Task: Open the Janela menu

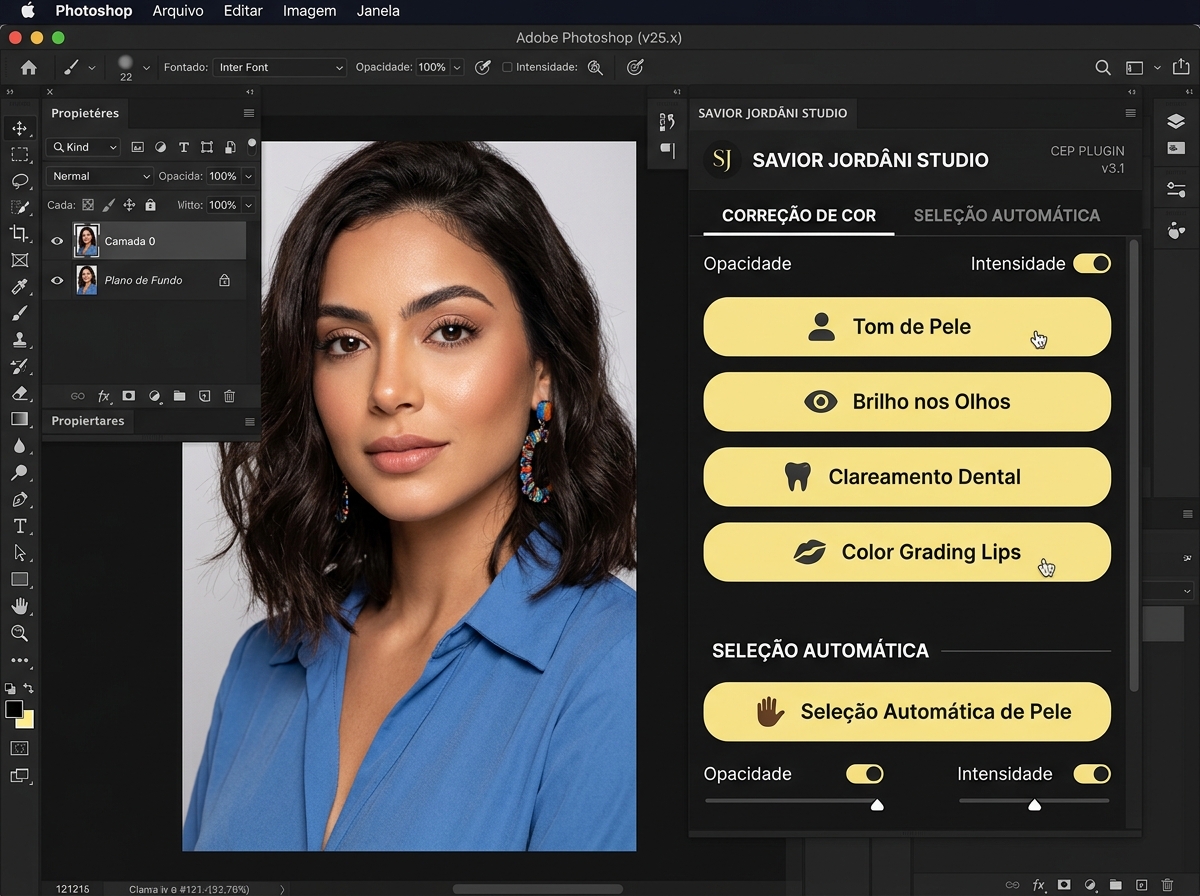Action: [378, 11]
